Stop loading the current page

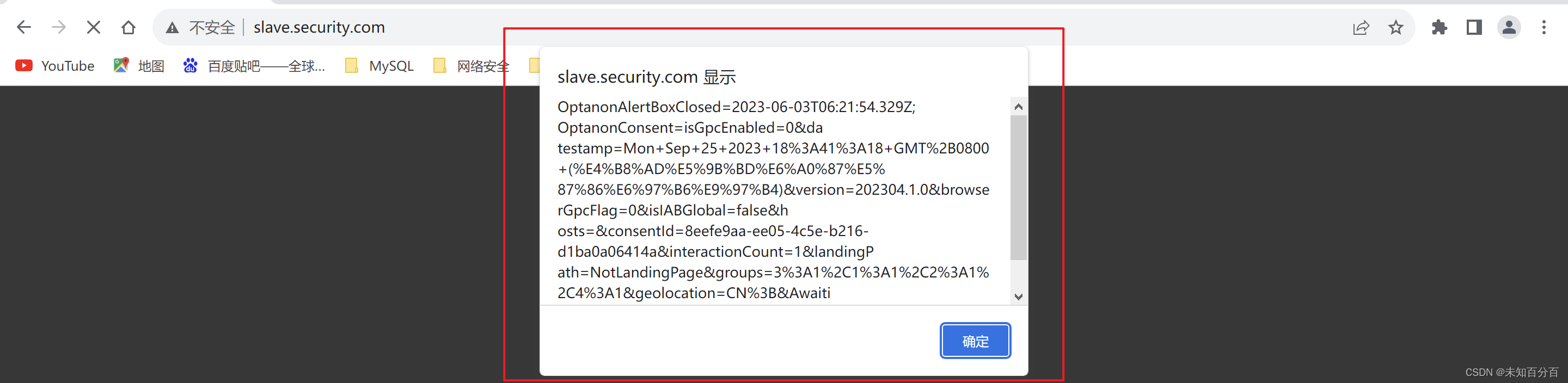tap(93, 27)
